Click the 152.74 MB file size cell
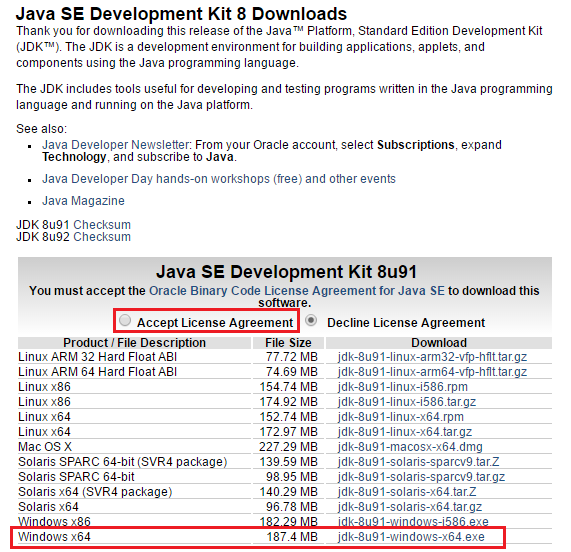This screenshot has height=552, width=571. (288, 417)
